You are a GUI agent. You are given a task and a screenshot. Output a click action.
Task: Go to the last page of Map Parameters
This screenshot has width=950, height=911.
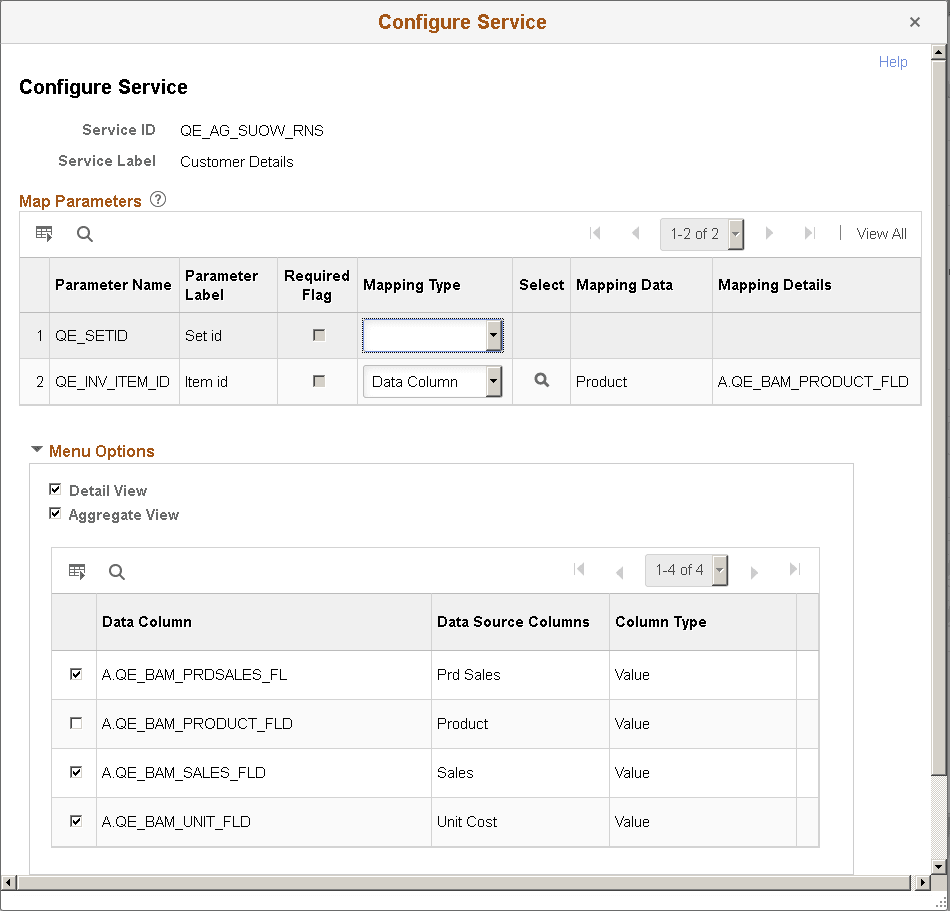(810, 233)
